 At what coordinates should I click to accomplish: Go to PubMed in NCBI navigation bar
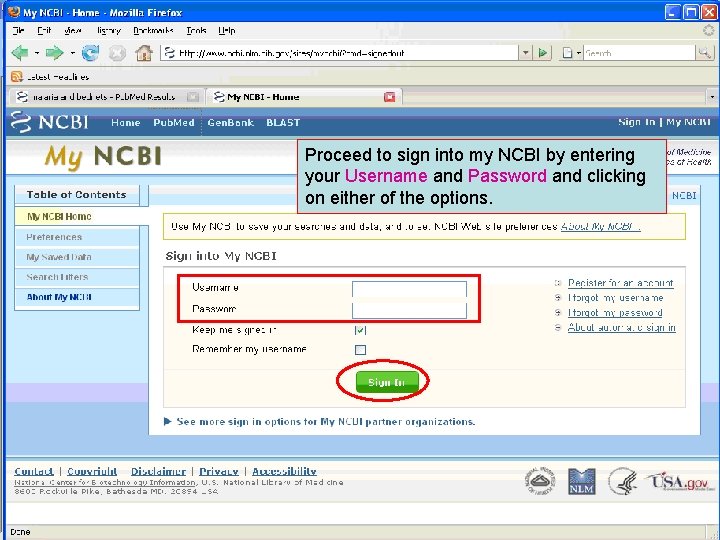174,123
